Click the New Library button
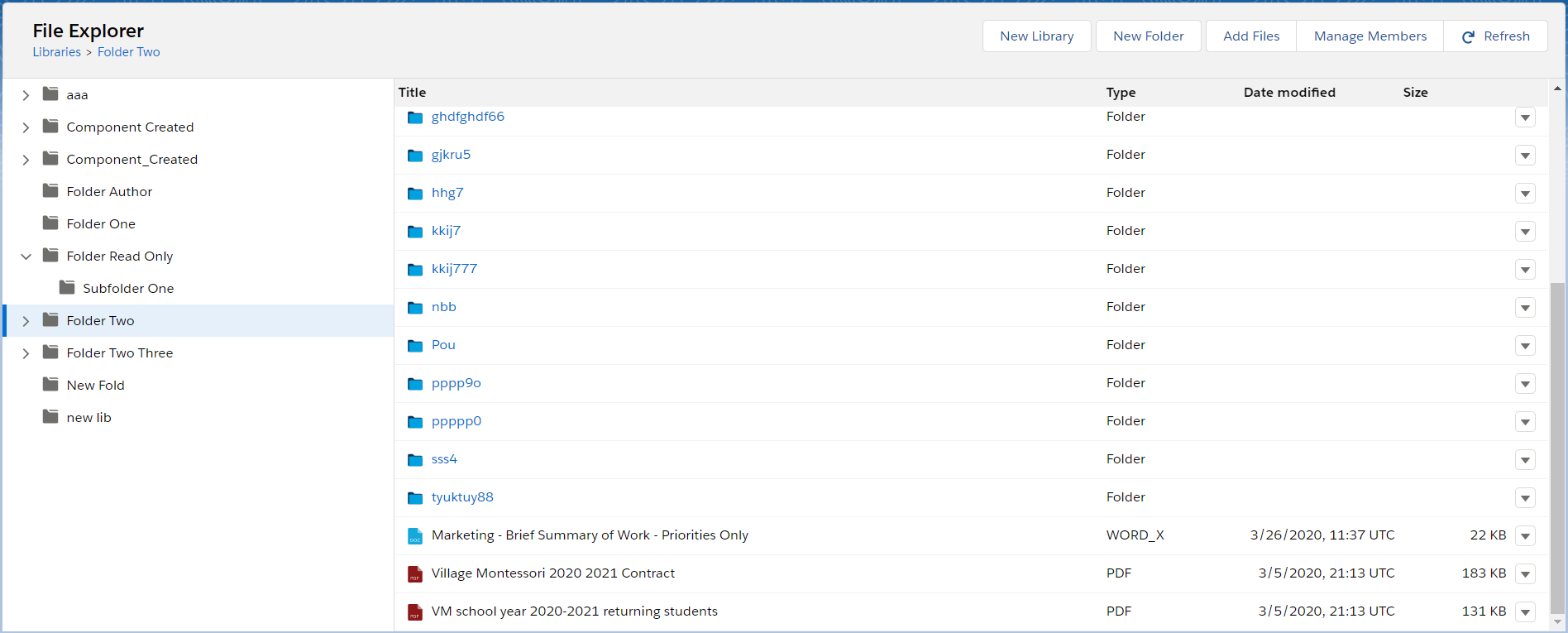This screenshot has height=633, width=1568. point(1036,36)
